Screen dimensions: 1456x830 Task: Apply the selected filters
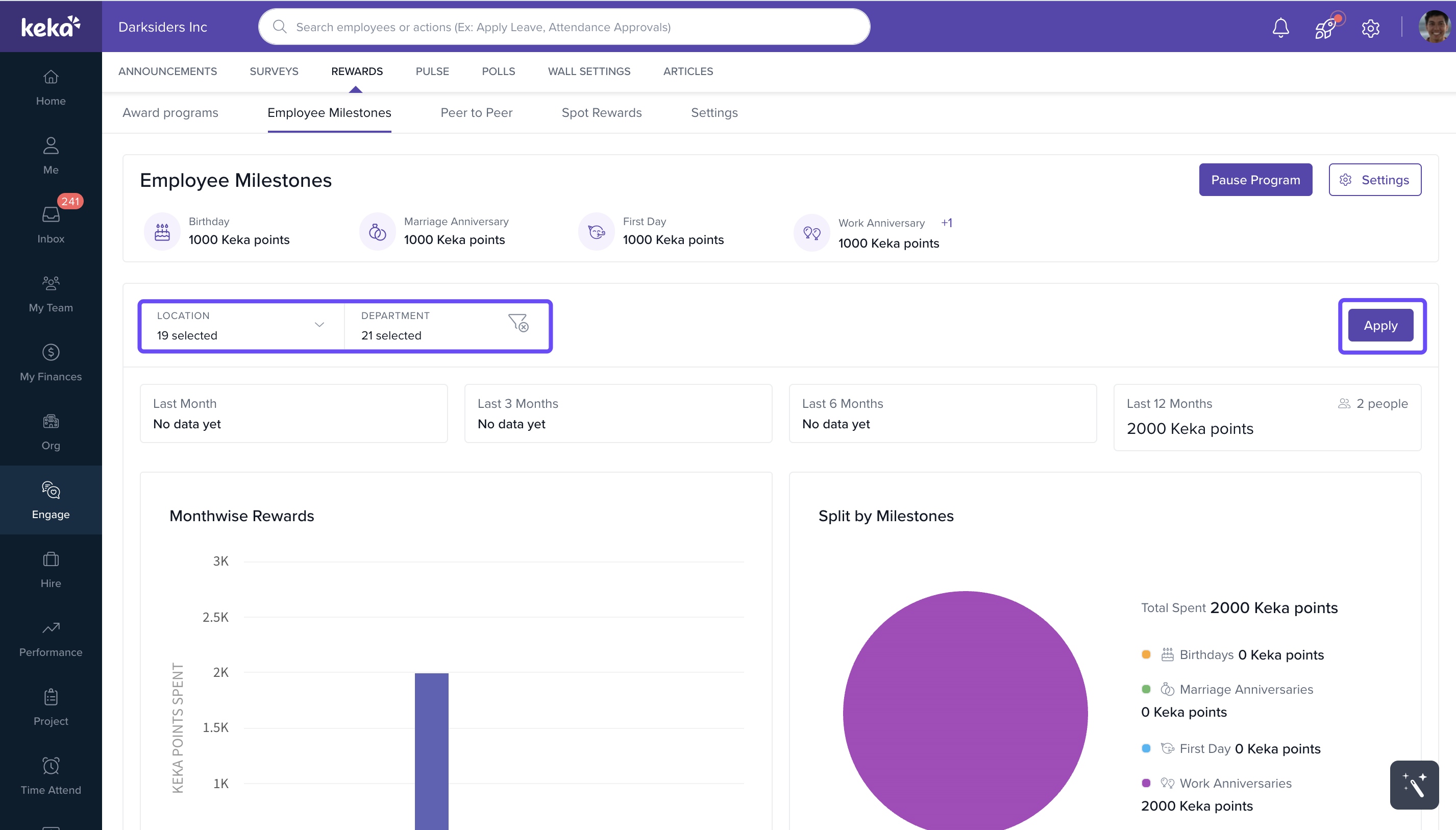[1380, 326]
